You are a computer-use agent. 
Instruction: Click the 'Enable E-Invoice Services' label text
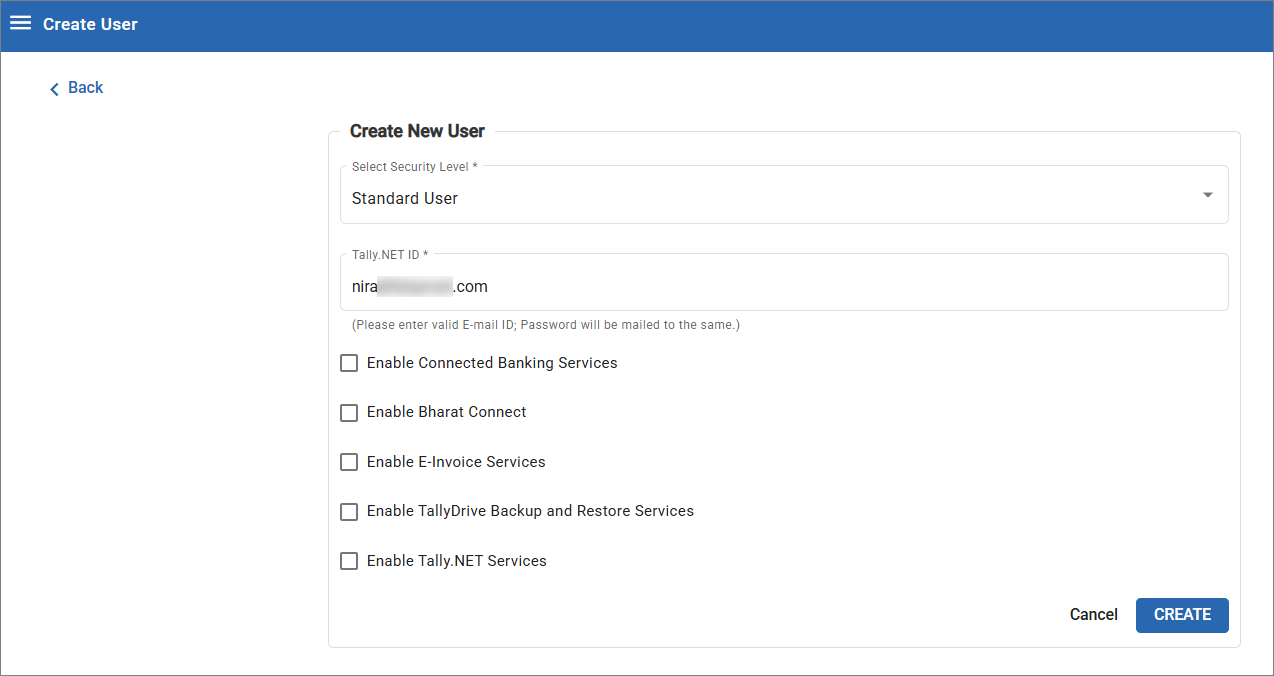point(456,462)
